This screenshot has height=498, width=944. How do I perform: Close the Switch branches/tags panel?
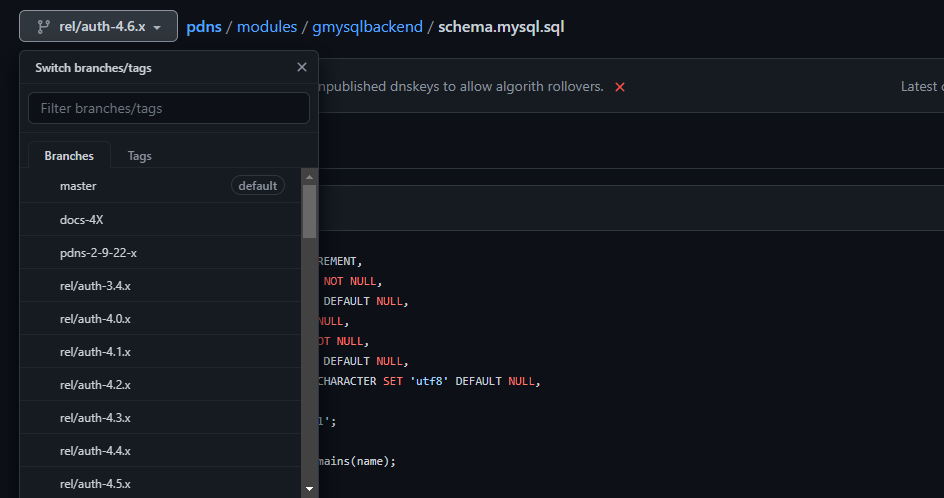(x=302, y=67)
